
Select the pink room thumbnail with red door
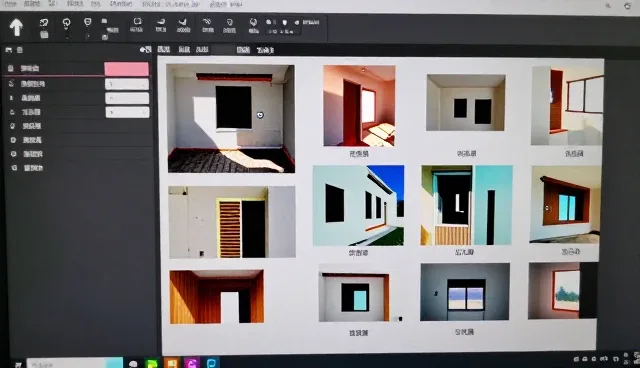point(359,106)
